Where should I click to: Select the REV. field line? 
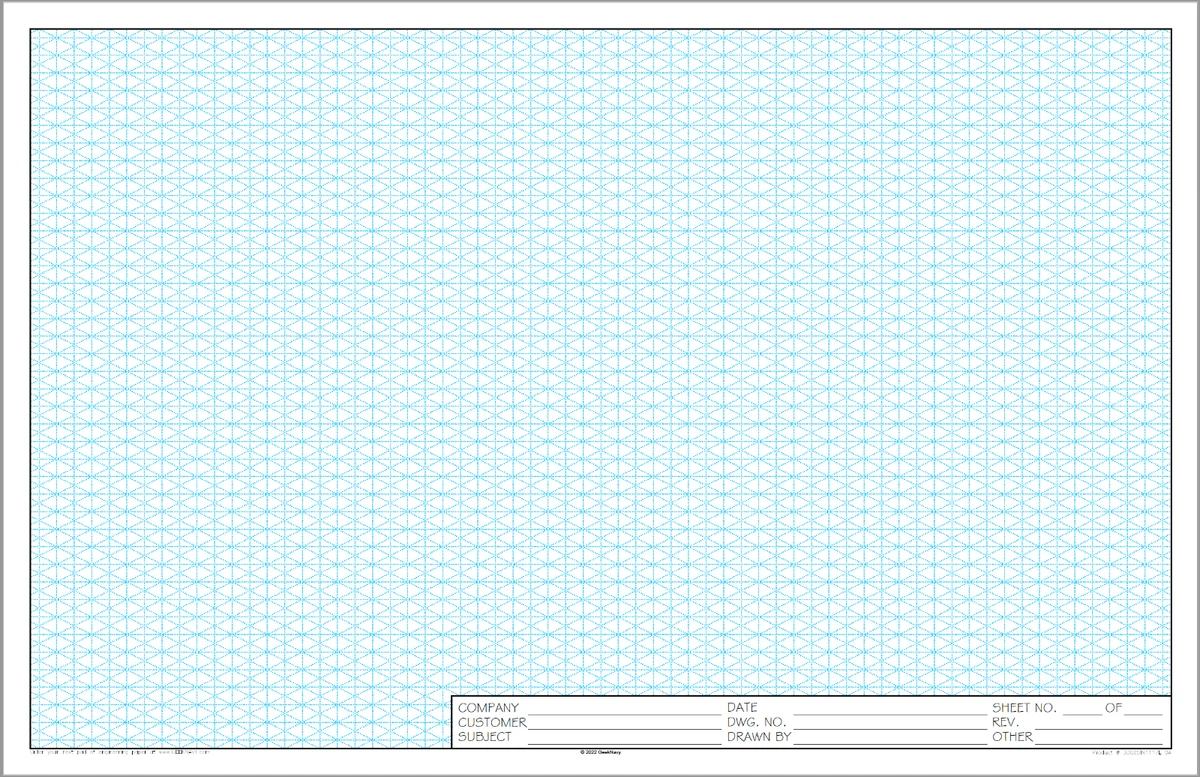tap(1100, 722)
